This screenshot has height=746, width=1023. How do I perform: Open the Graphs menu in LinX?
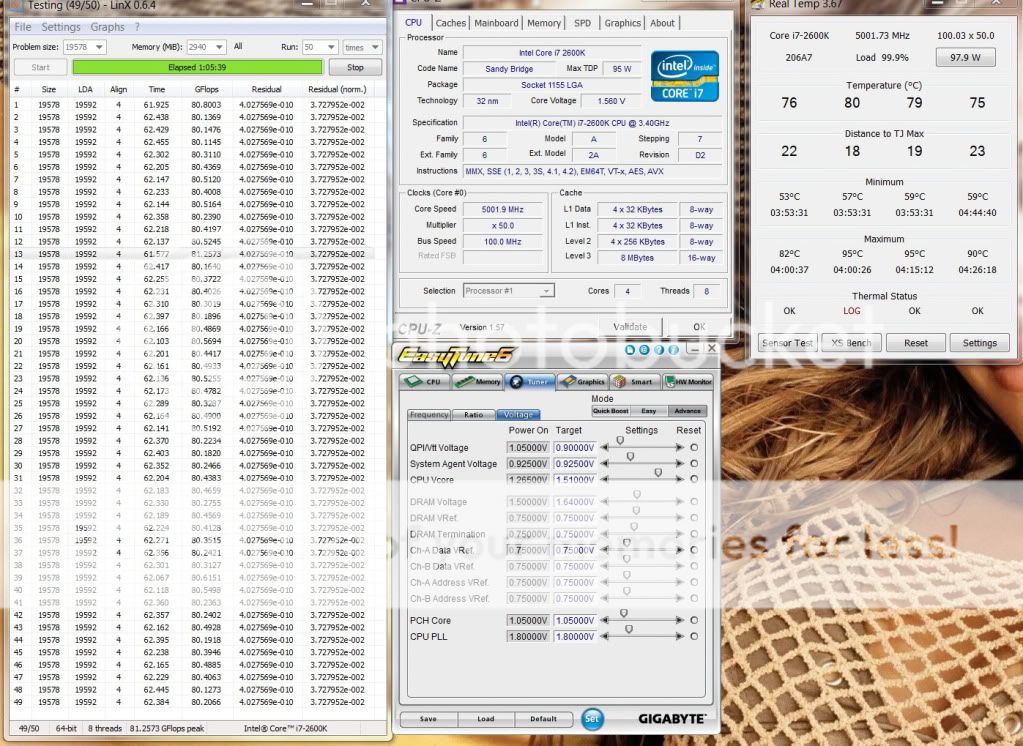107,27
